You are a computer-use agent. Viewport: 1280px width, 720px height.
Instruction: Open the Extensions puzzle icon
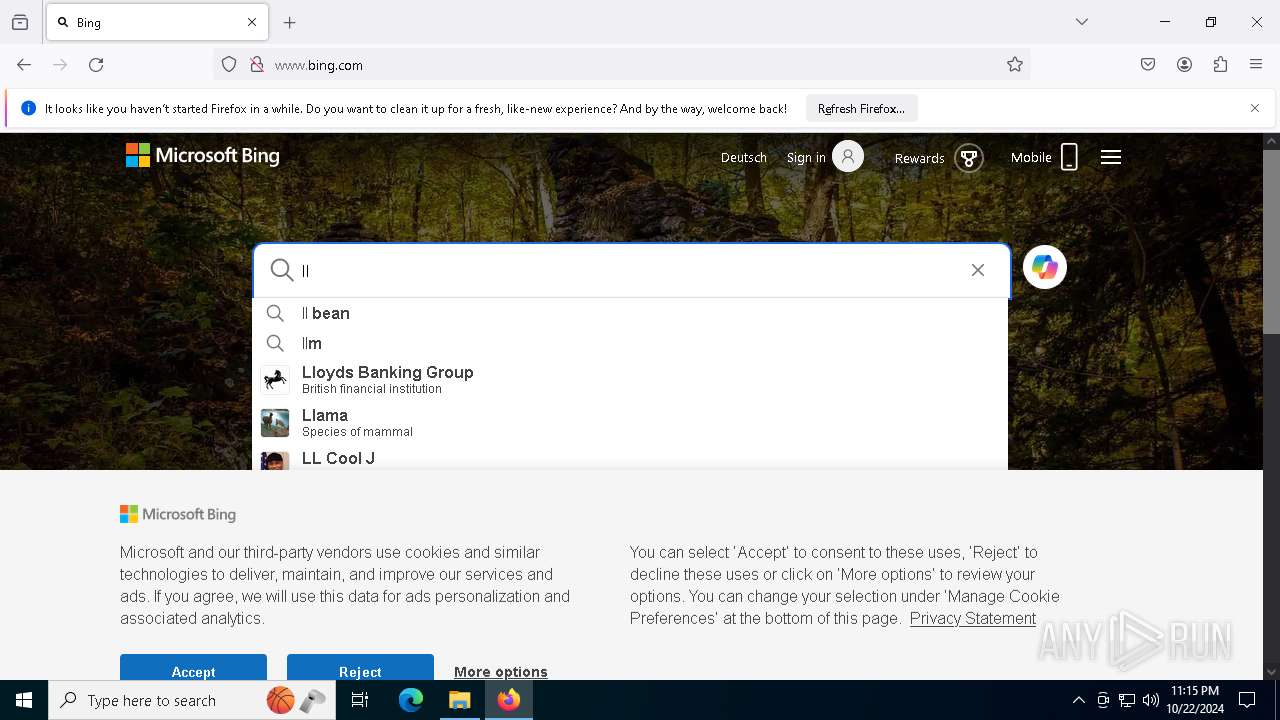pos(1220,65)
